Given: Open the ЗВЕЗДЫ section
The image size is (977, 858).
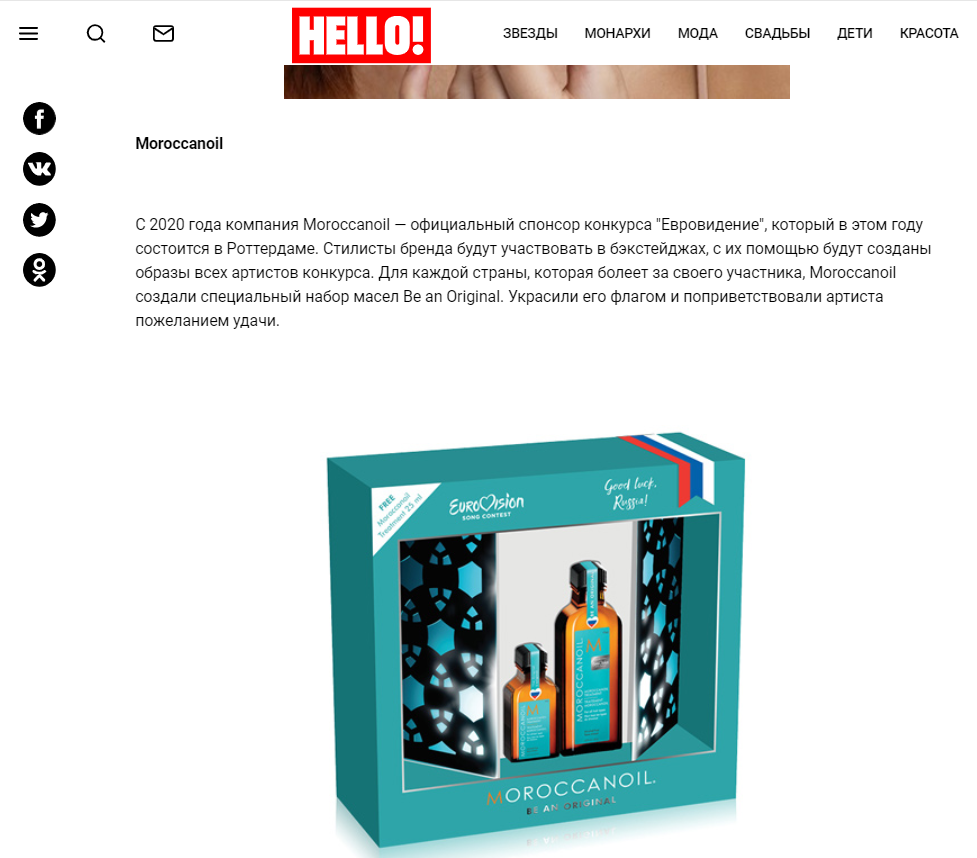Looking at the screenshot, I should pos(530,34).
